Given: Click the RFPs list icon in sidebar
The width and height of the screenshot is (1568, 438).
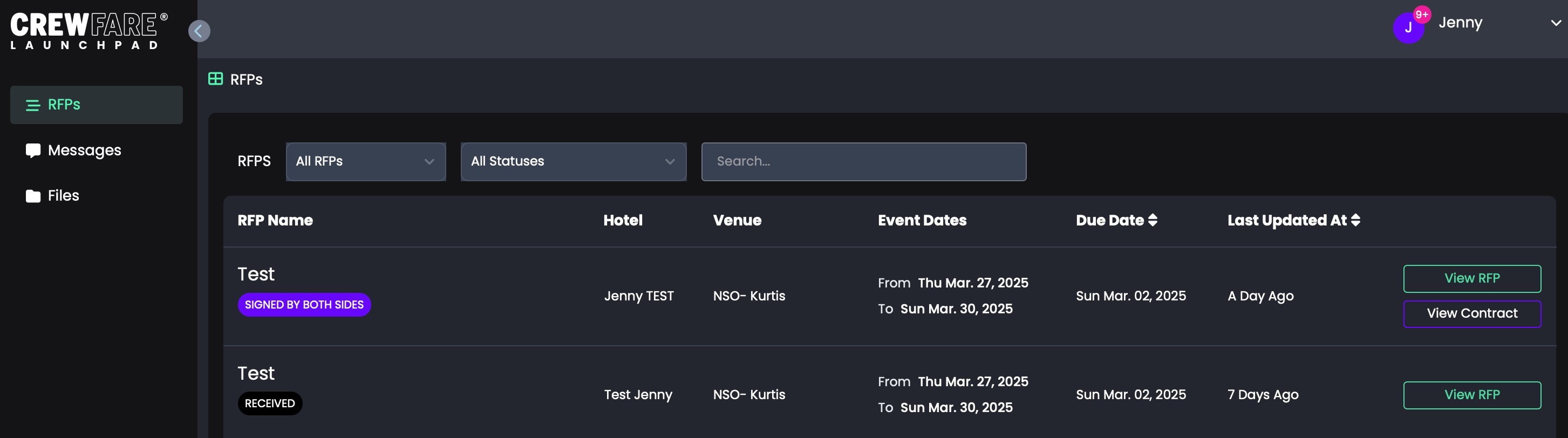Looking at the screenshot, I should (33, 105).
